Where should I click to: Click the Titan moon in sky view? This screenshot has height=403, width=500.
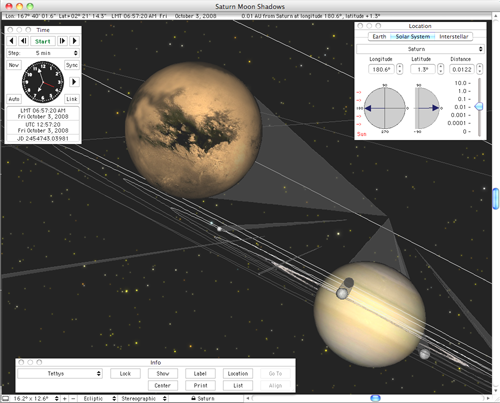coord(193,130)
